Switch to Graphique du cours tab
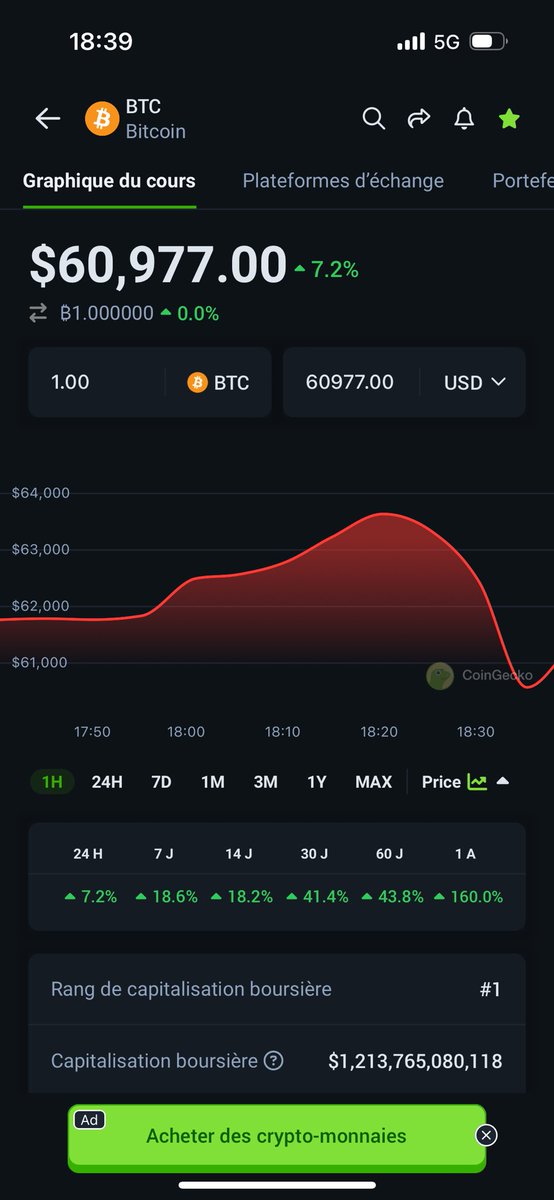Screen dimensions: 554x1200 click(x=109, y=181)
